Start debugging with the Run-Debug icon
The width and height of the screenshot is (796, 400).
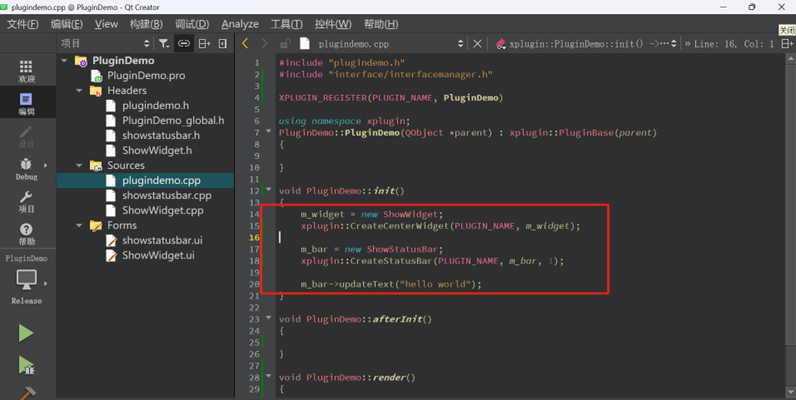click(x=26, y=366)
